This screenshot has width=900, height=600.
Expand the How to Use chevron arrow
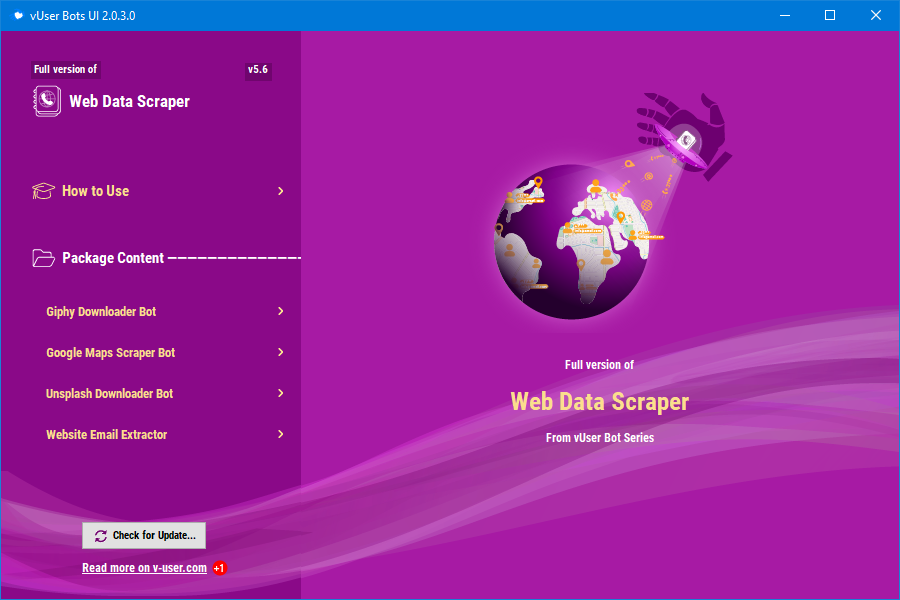281,191
